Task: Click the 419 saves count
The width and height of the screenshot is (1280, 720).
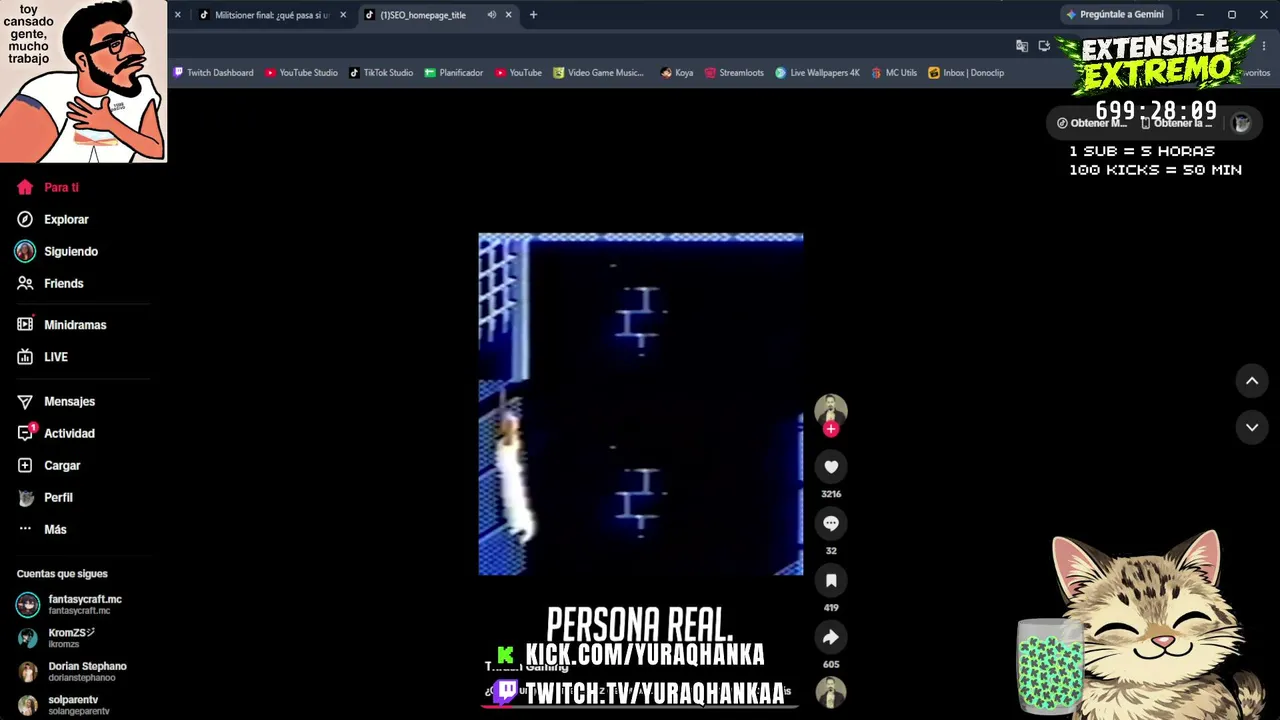Action: 831,608
